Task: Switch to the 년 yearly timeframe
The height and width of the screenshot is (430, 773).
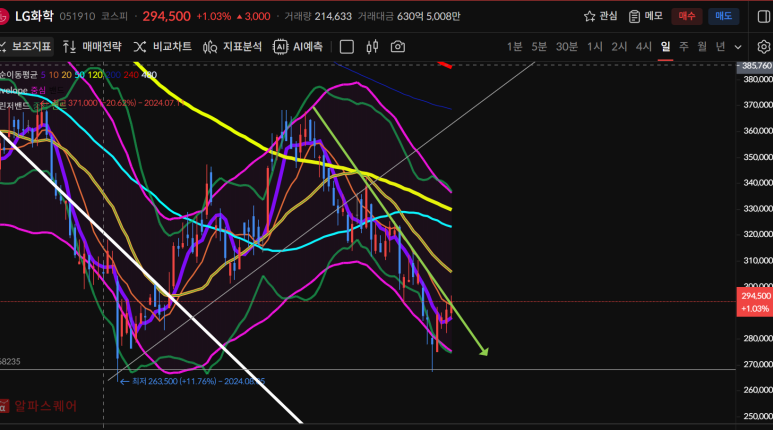Action: 720,47
